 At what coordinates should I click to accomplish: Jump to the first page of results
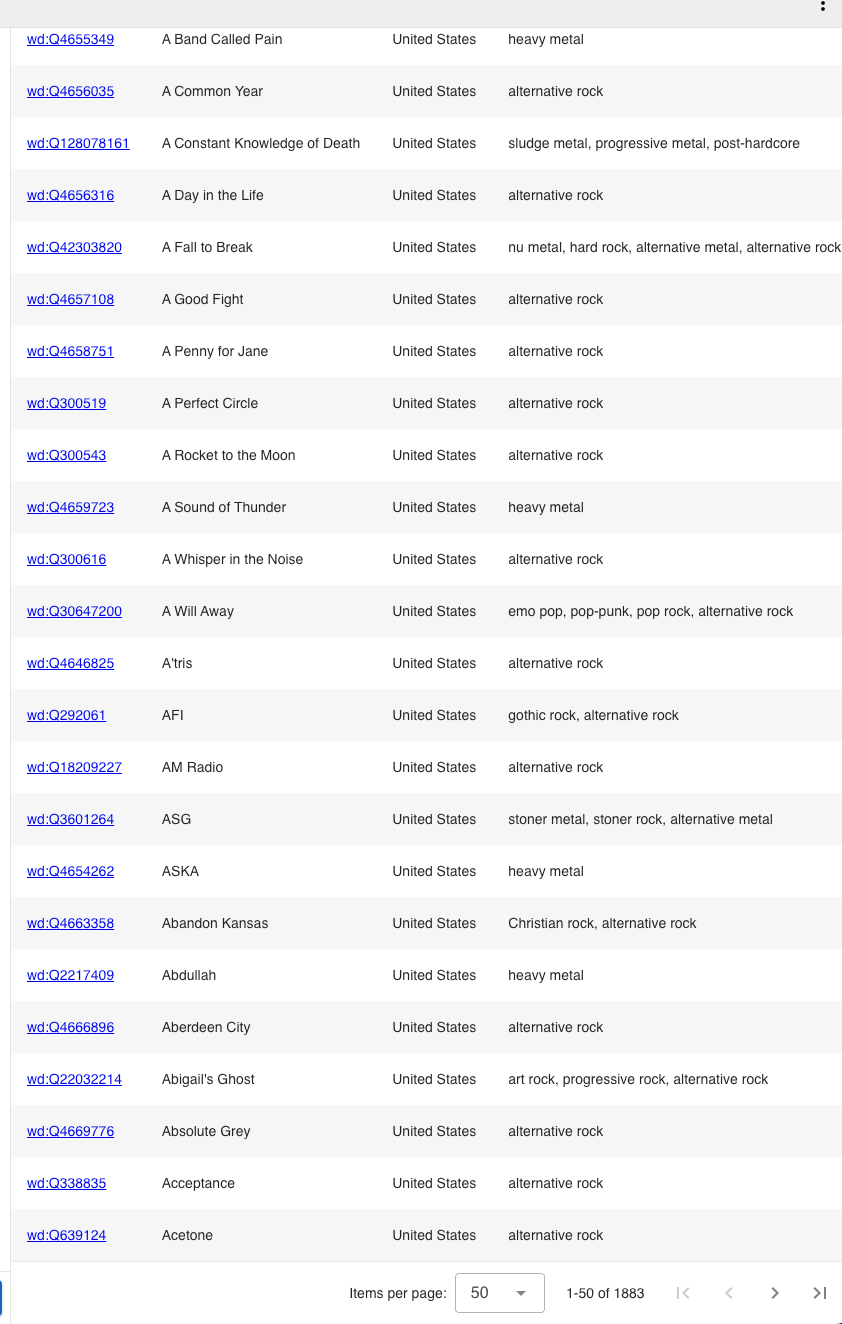pyautogui.click(x=683, y=1293)
